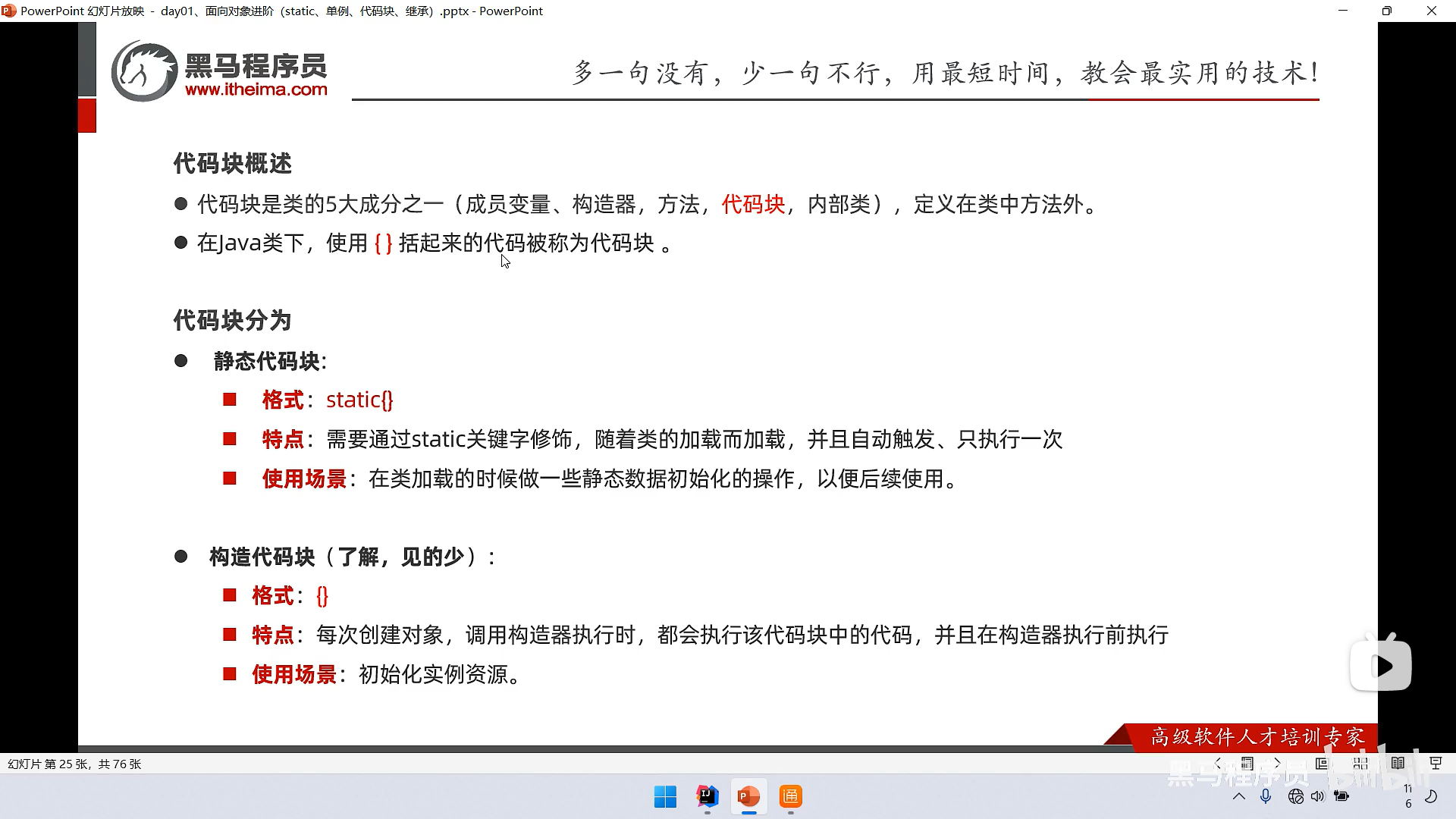Go to next slide arrow
Screen dimensions: 1456x819
click(1277, 763)
